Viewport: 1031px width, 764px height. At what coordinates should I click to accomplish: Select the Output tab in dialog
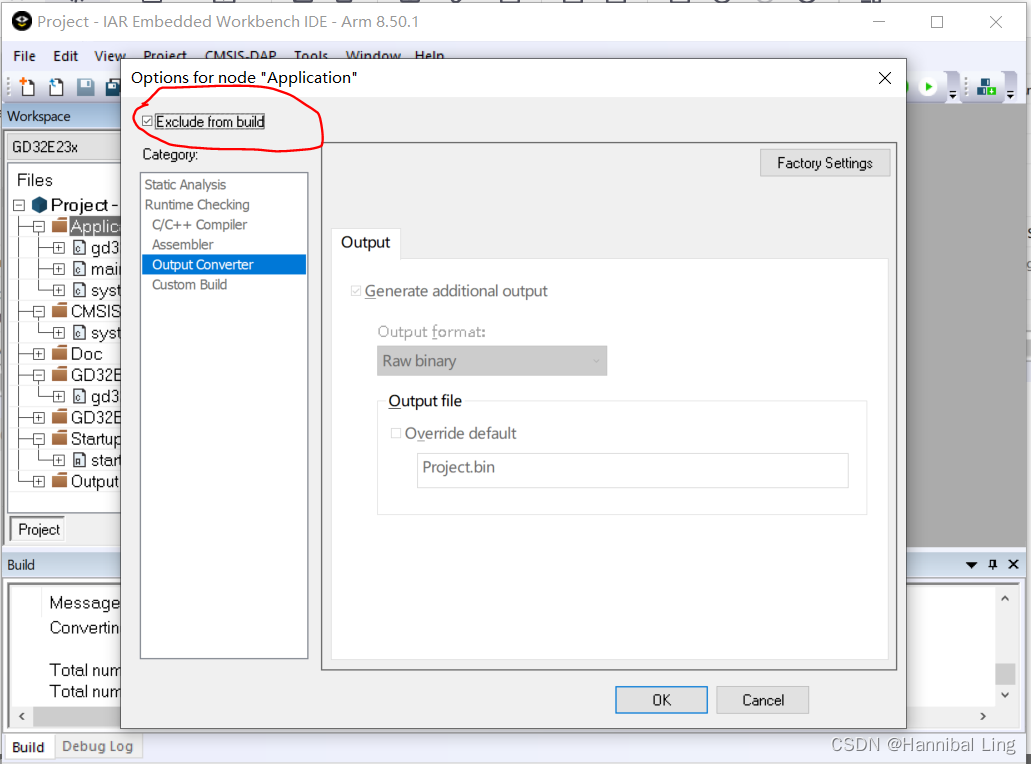coord(366,243)
